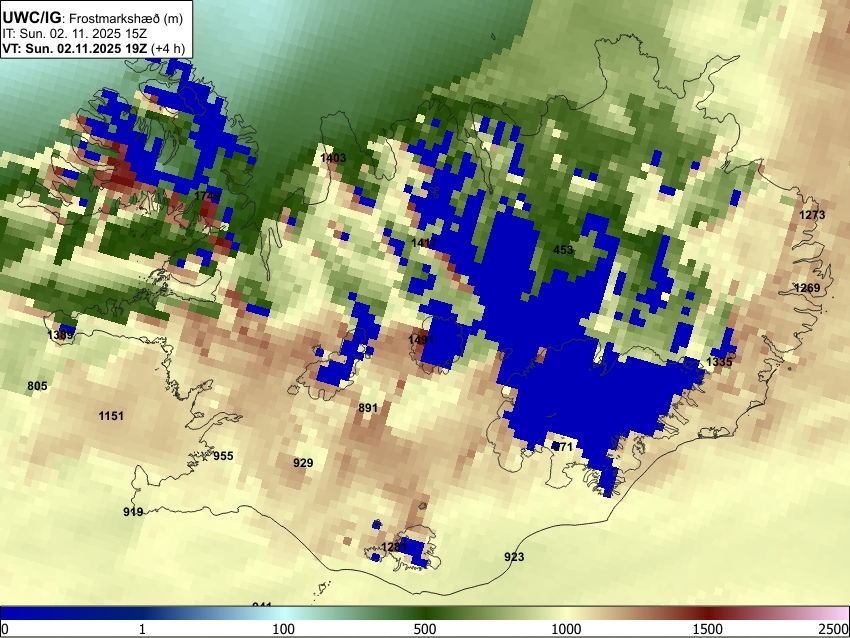Click the initial time line IT: Sun. 02. 11. 2025 15Z
The width and height of the screenshot is (850, 638).
point(74,34)
